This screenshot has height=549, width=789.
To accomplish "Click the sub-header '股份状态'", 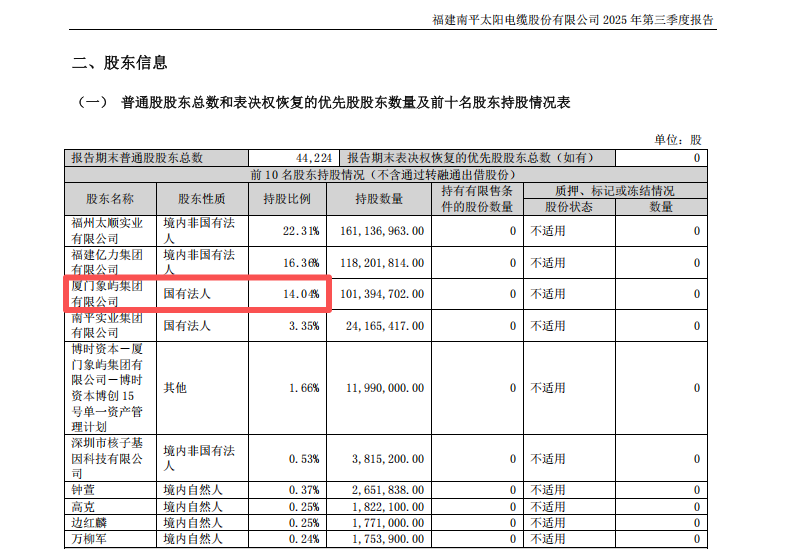I will click(569, 207).
